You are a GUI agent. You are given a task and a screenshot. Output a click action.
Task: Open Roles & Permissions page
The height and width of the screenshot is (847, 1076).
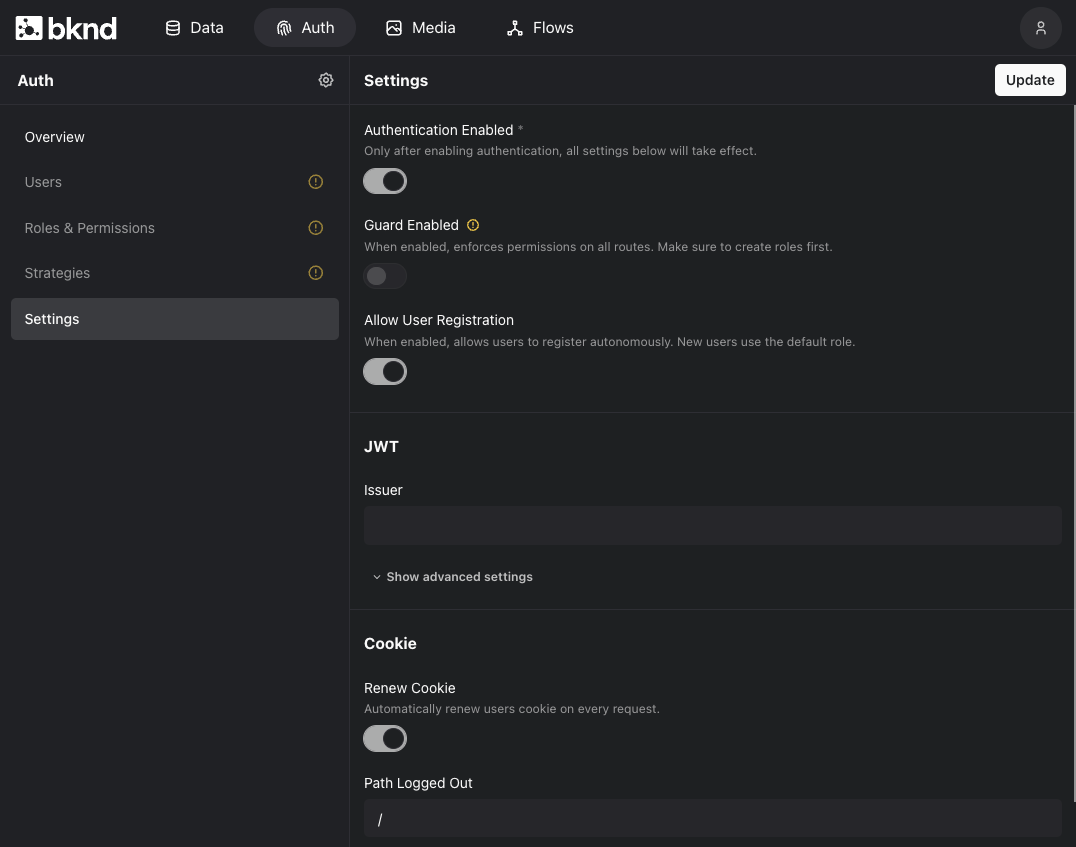tap(175, 228)
